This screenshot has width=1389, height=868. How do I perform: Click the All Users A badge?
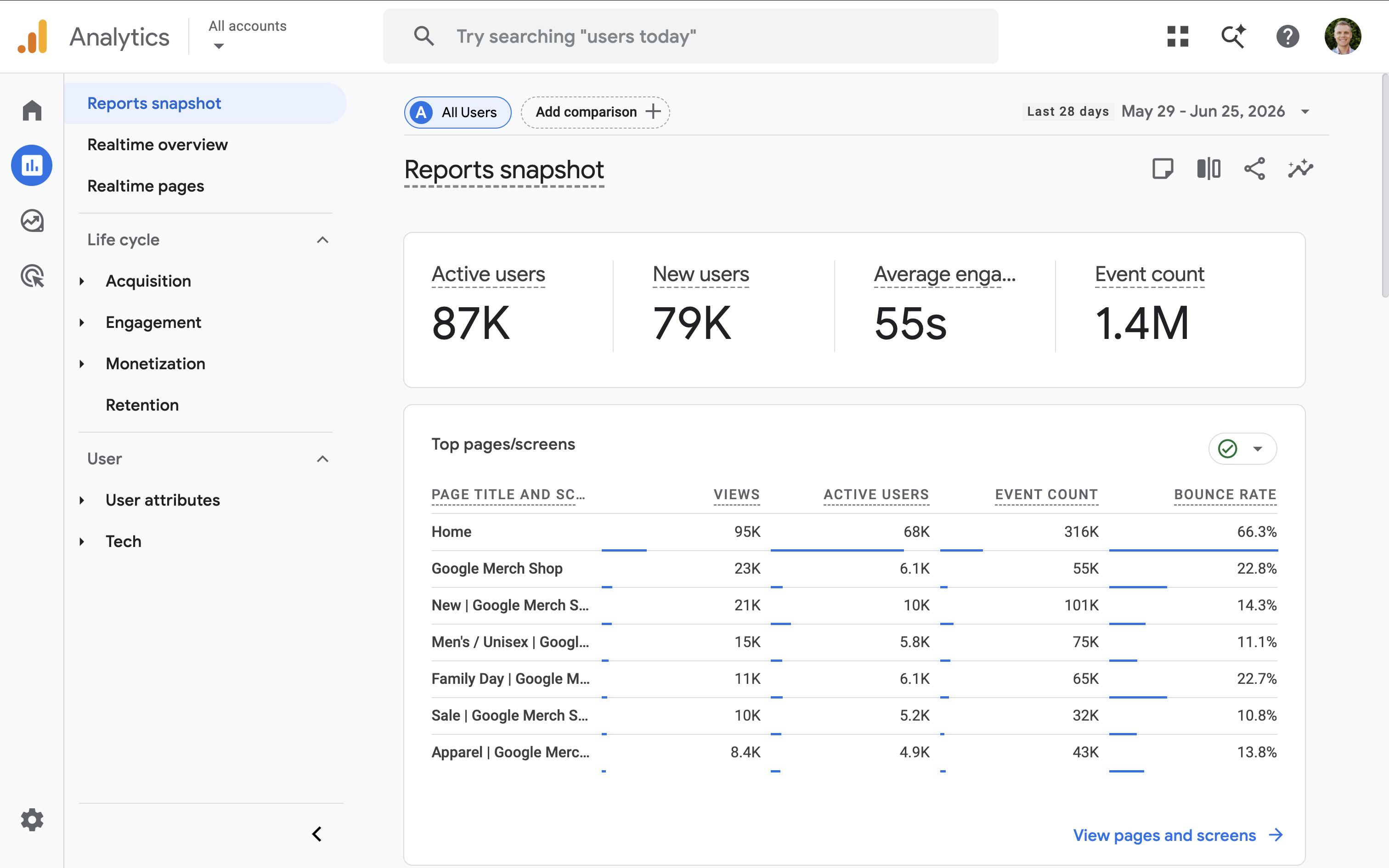click(x=421, y=112)
